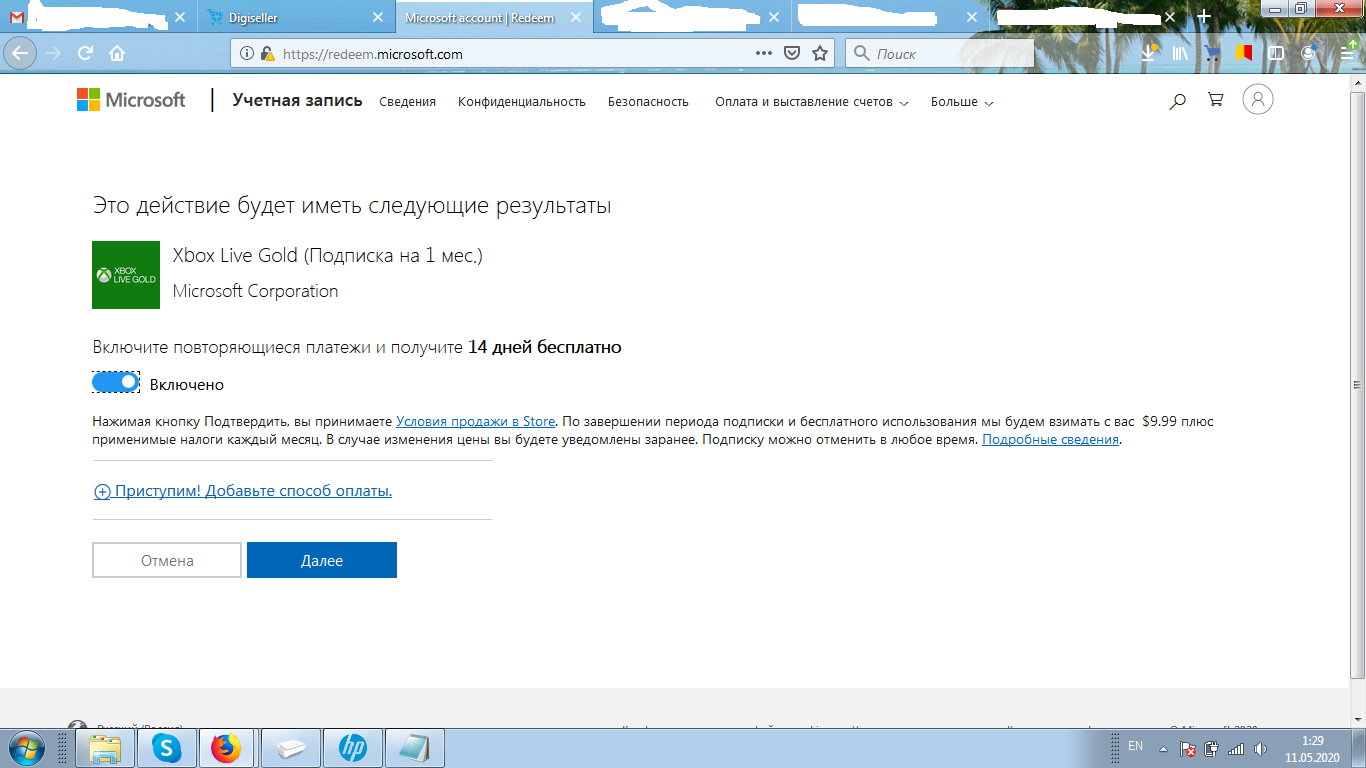Click the Xbox Live Gold product image
1366x768 pixels.
coord(126,275)
